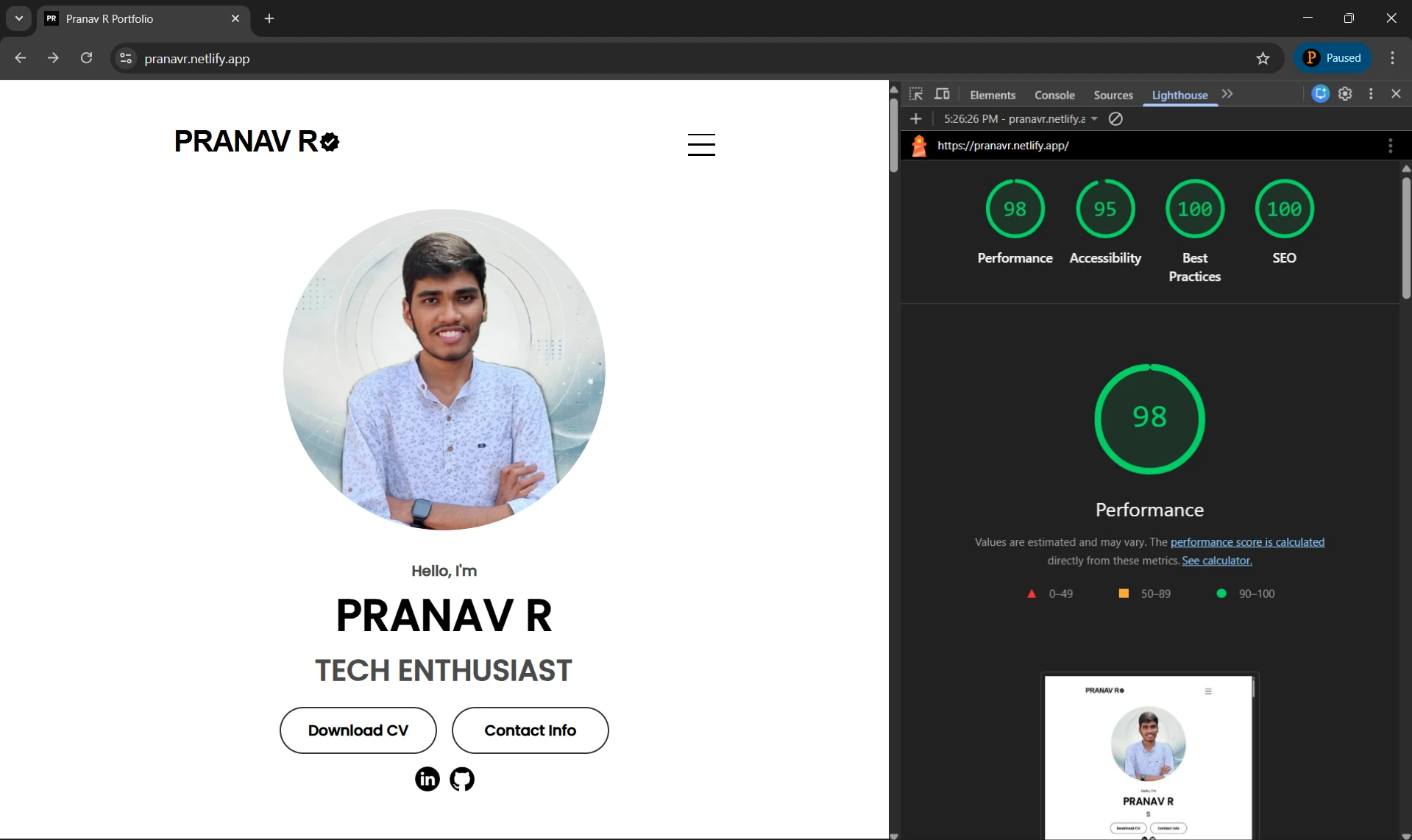Click the 90–100 score legend entry
This screenshot has width=1412, height=840.
(x=1246, y=594)
